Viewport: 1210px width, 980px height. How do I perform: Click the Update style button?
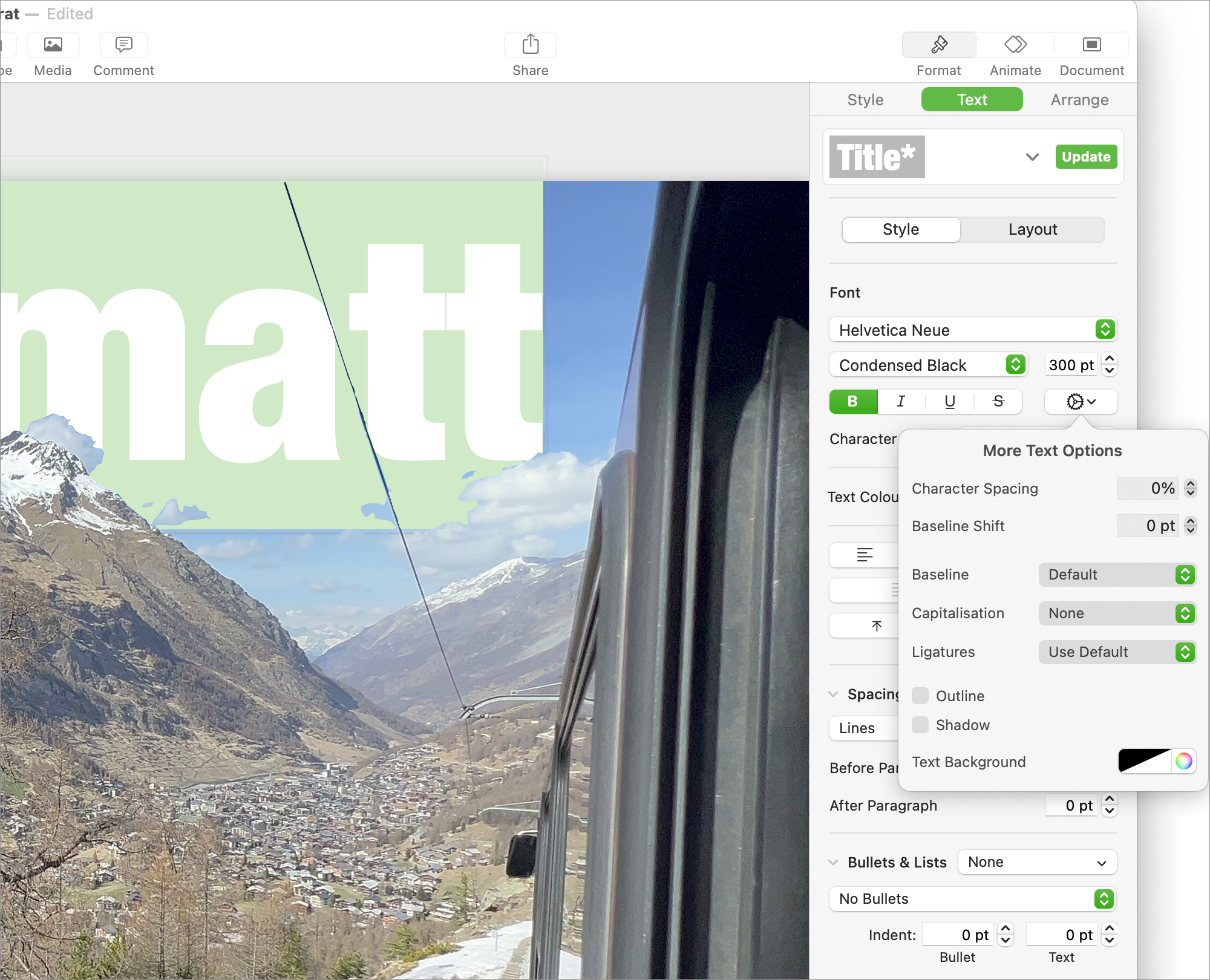click(x=1086, y=157)
